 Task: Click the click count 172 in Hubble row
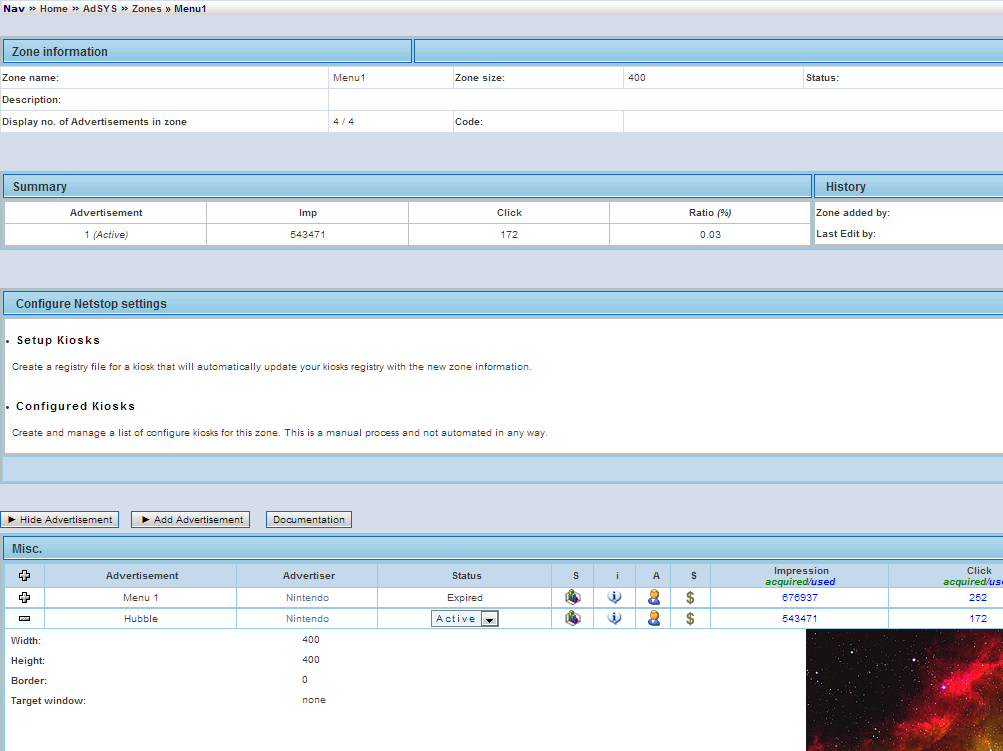[x=978, y=619]
